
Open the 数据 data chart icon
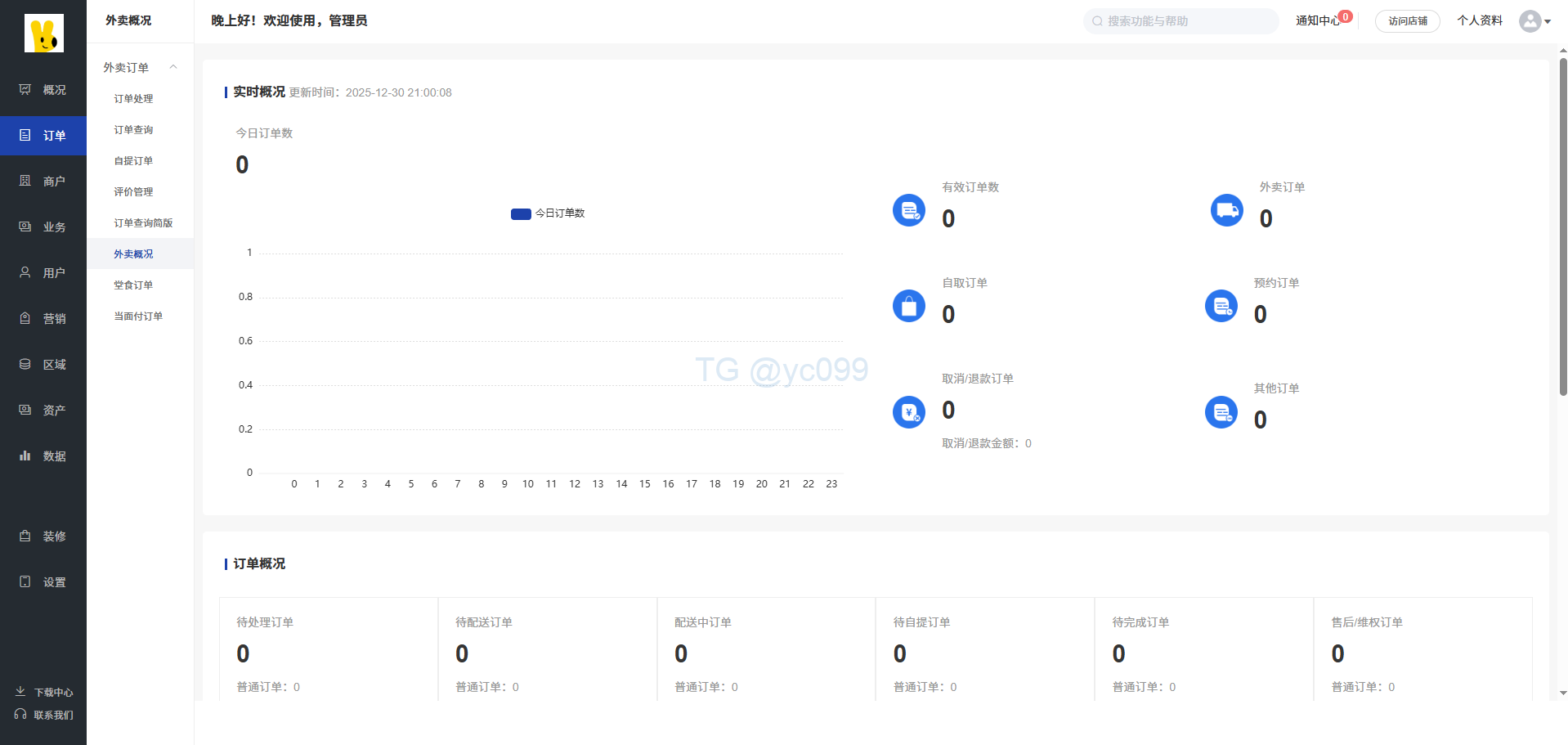click(x=25, y=456)
